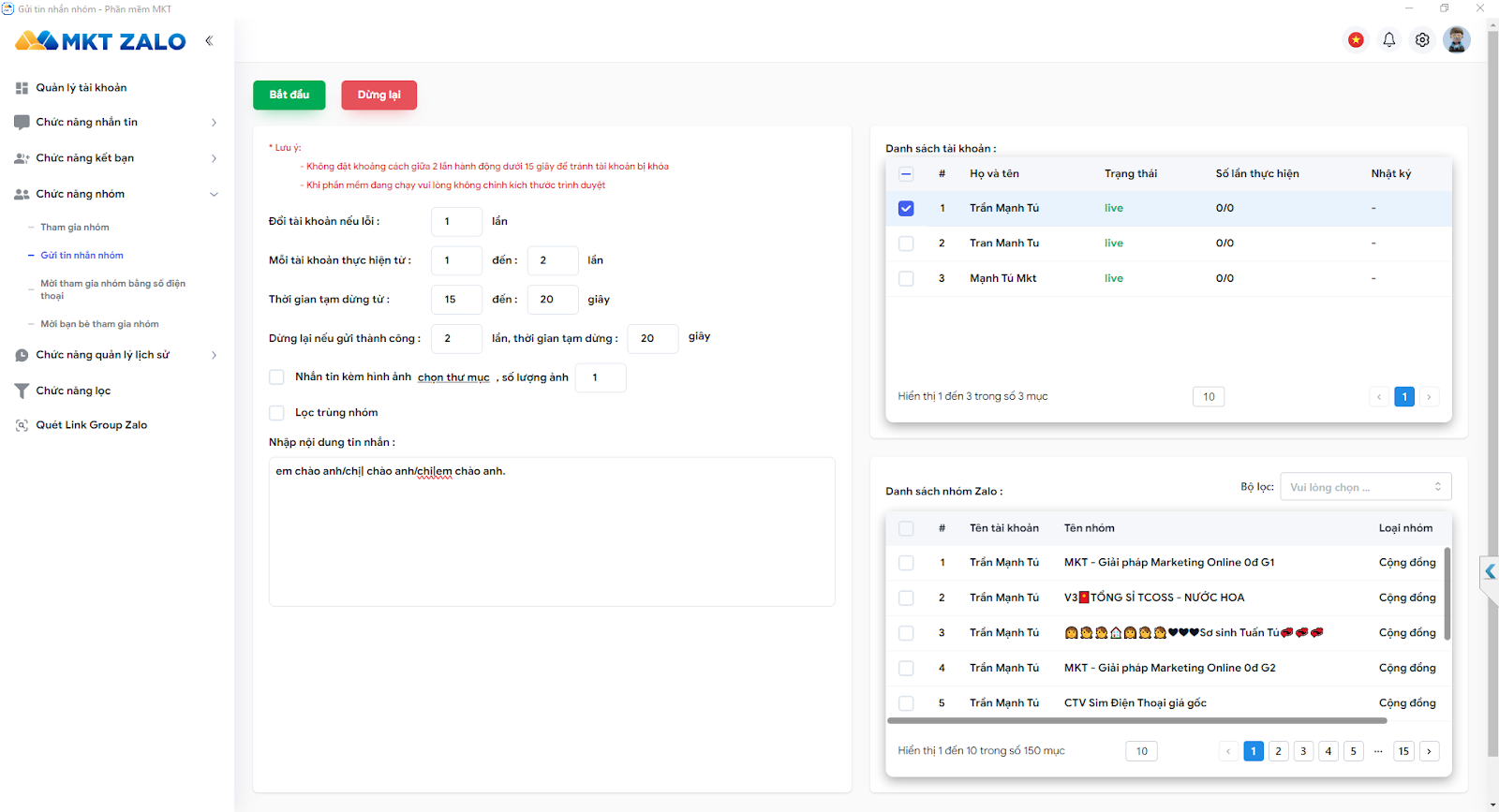Click the app icon in the title bar

(x=7, y=8)
